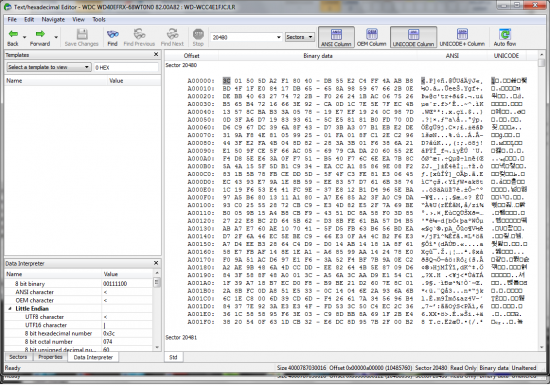Viewport: 550px width, 386px height.
Task: Open the File menu
Action: [x=12, y=20]
